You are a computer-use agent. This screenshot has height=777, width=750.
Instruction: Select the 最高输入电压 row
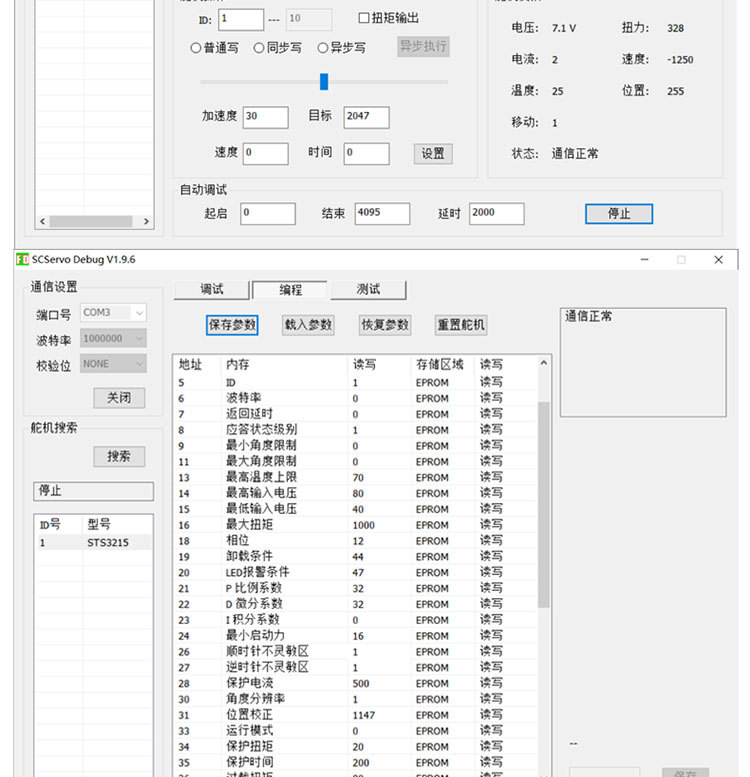point(356,494)
